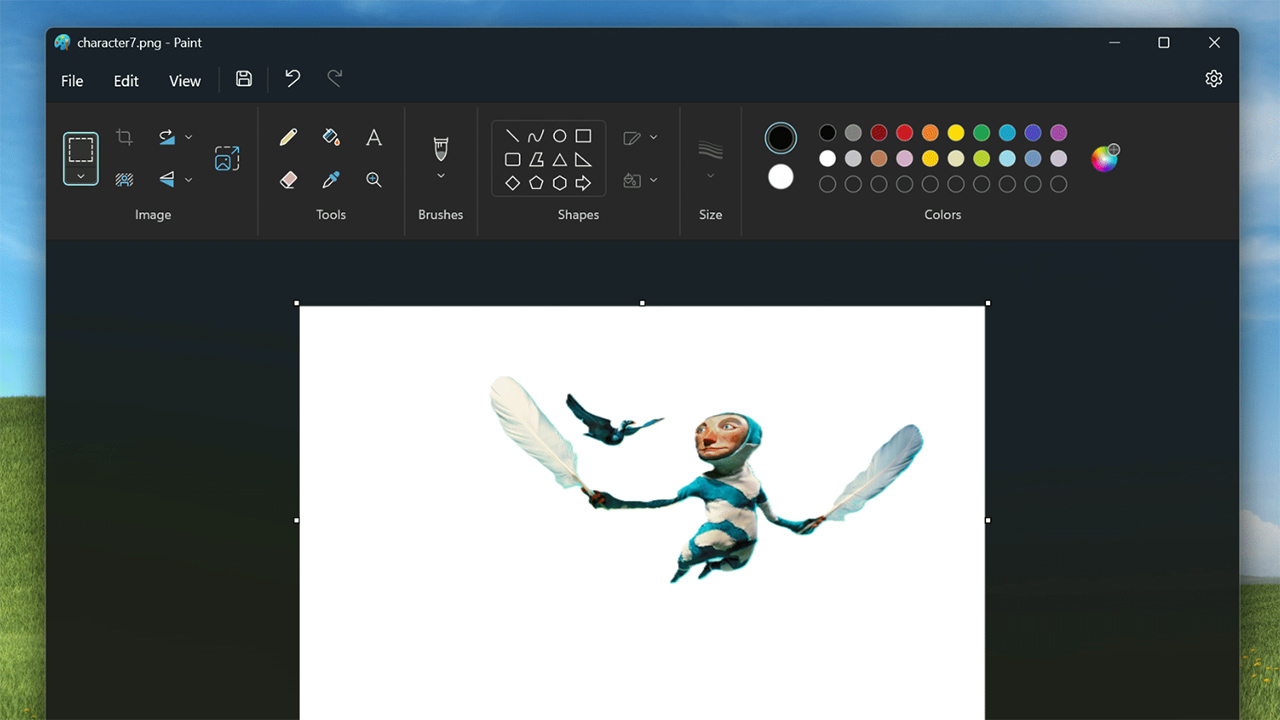Expand the Flip options chevron
1280x720 pixels.
tap(189, 180)
